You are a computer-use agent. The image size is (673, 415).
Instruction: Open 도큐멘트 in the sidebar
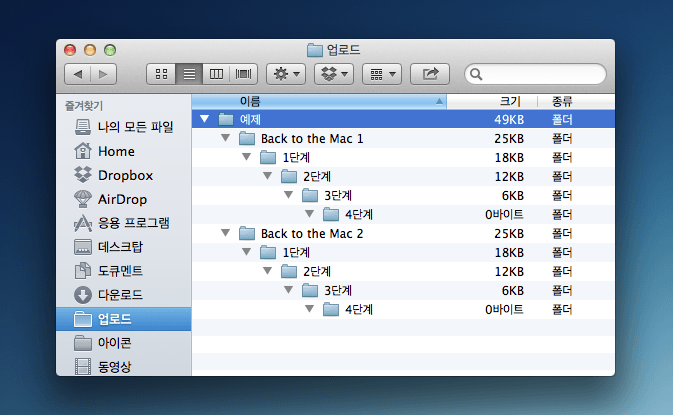coord(124,271)
